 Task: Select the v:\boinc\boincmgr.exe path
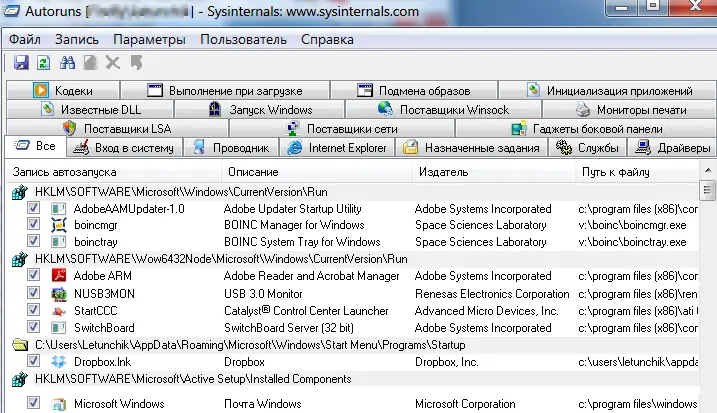click(632, 225)
